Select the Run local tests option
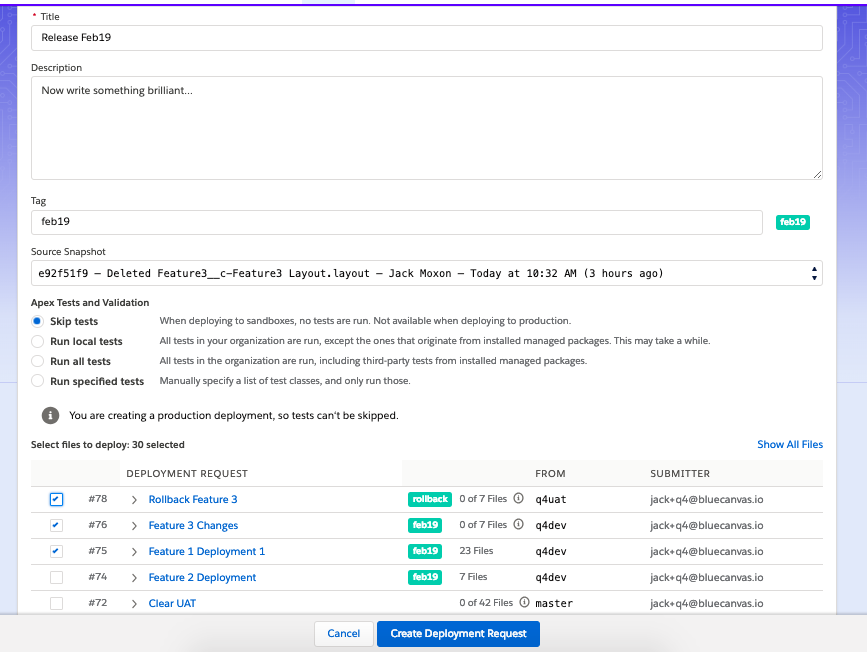Screen dimensions: 867x652 click(x=37, y=341)
